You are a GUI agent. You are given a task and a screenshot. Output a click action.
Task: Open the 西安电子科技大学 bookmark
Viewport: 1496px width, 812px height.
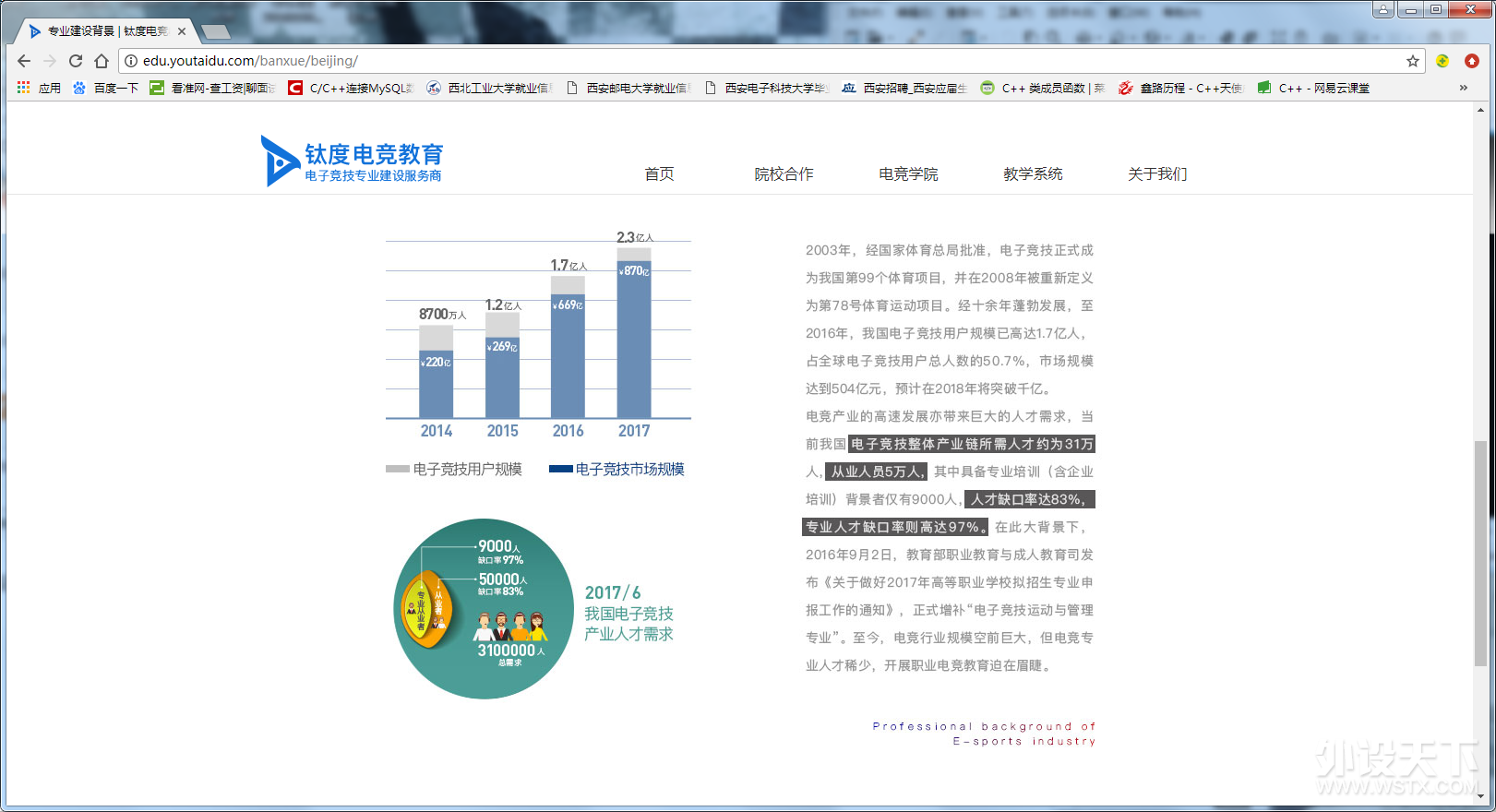click(x=766, y=88)
